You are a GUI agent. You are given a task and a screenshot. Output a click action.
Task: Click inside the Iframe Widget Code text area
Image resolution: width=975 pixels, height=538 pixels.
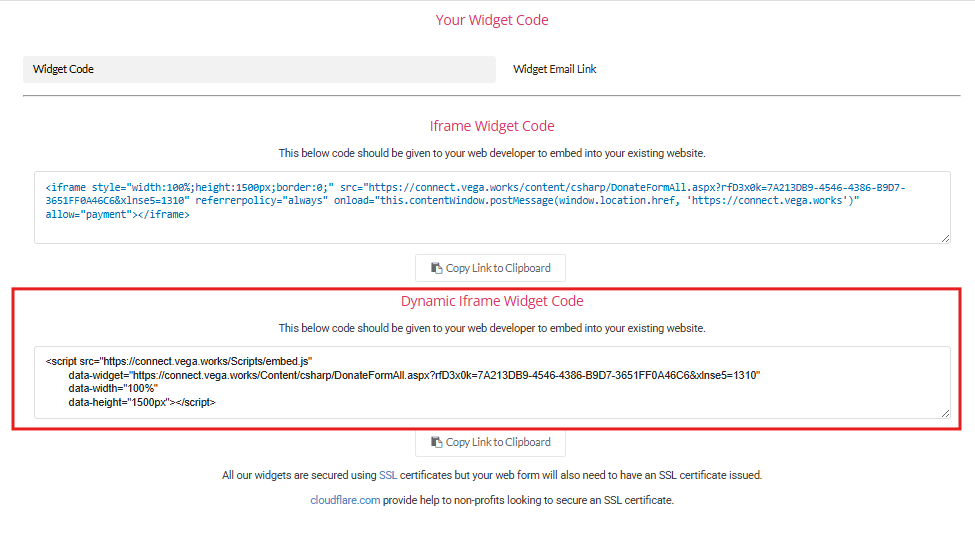pos(492,208)
